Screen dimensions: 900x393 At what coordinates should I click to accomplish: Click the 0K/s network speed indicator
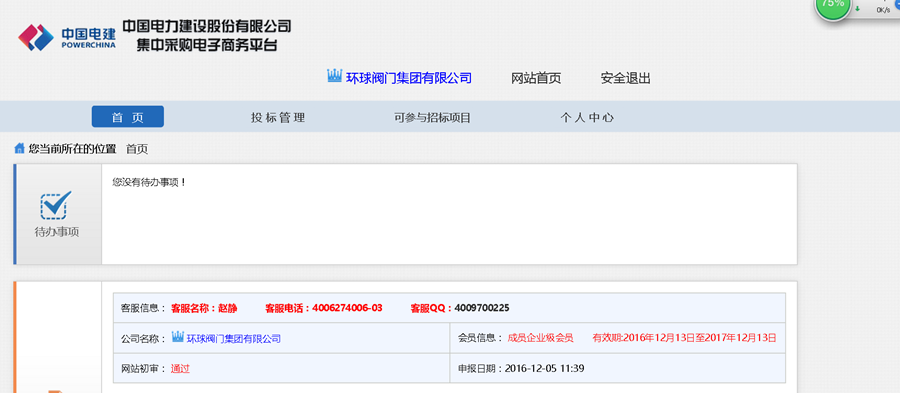(883, 10)
